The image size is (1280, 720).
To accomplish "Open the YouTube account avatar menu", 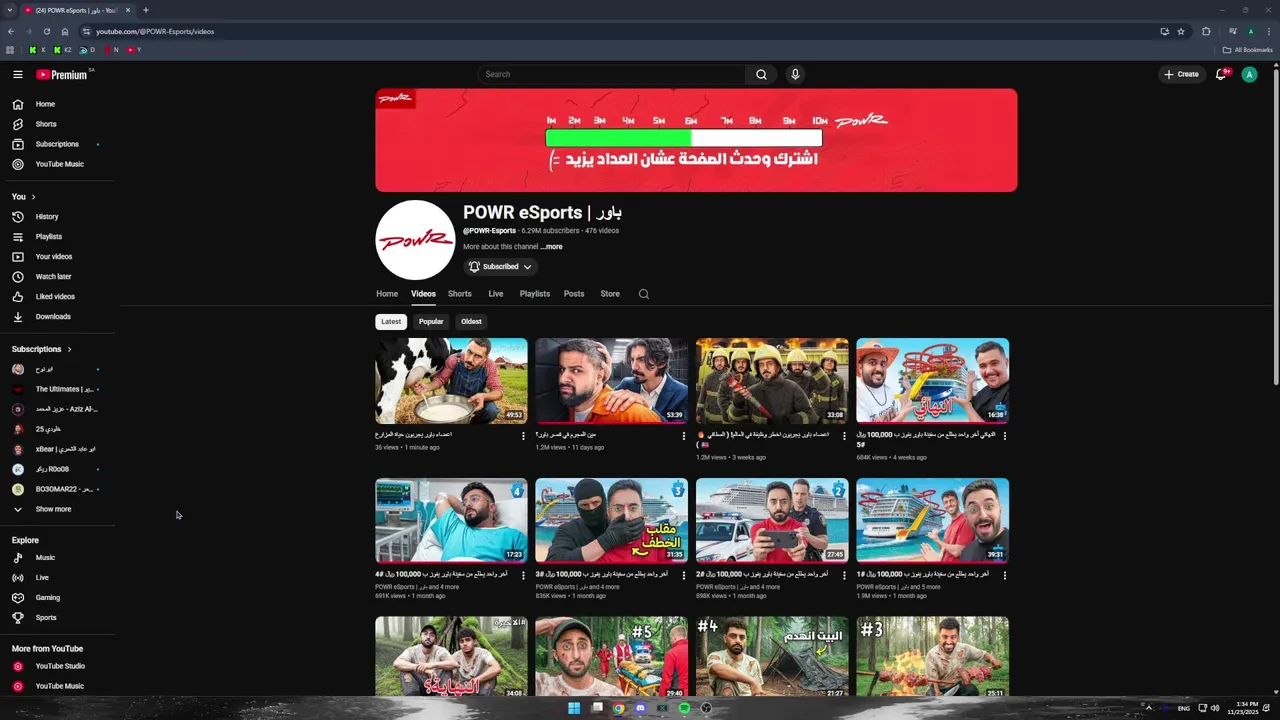I will (1249, 74).
